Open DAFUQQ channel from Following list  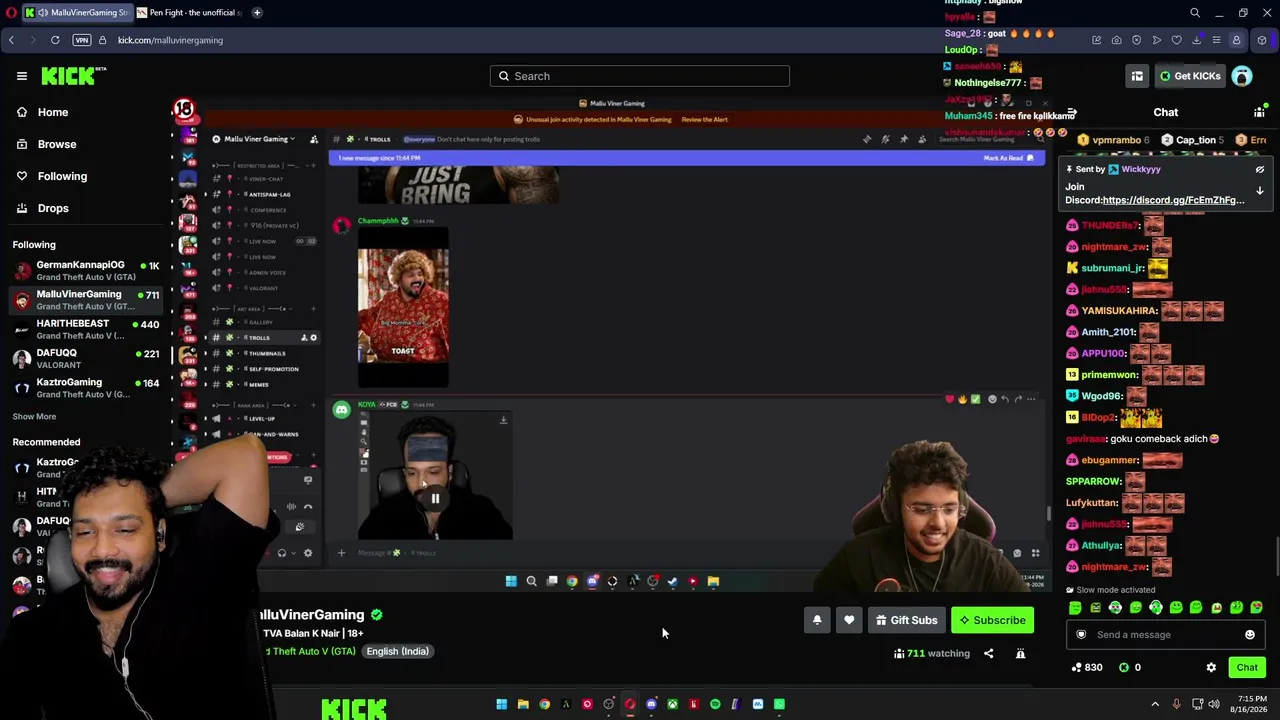click(x=86, y=358)
